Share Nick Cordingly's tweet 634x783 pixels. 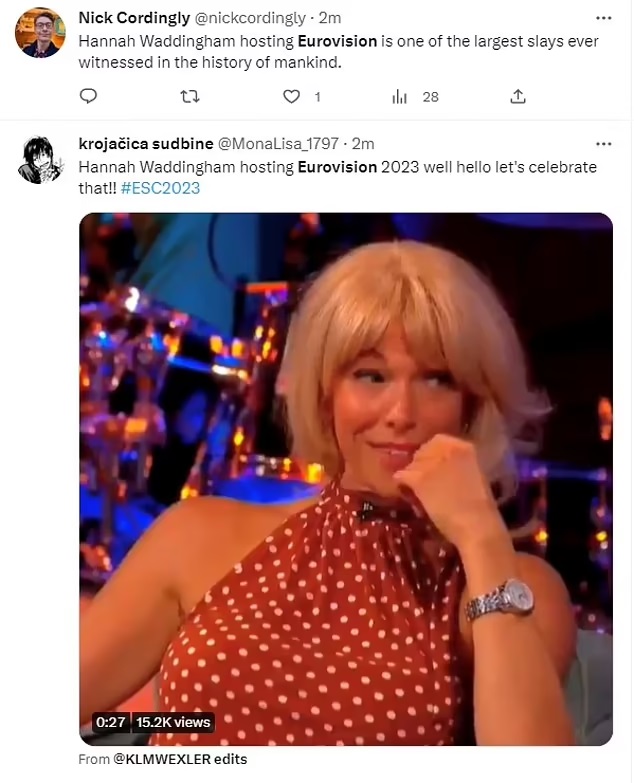[518, 97]
